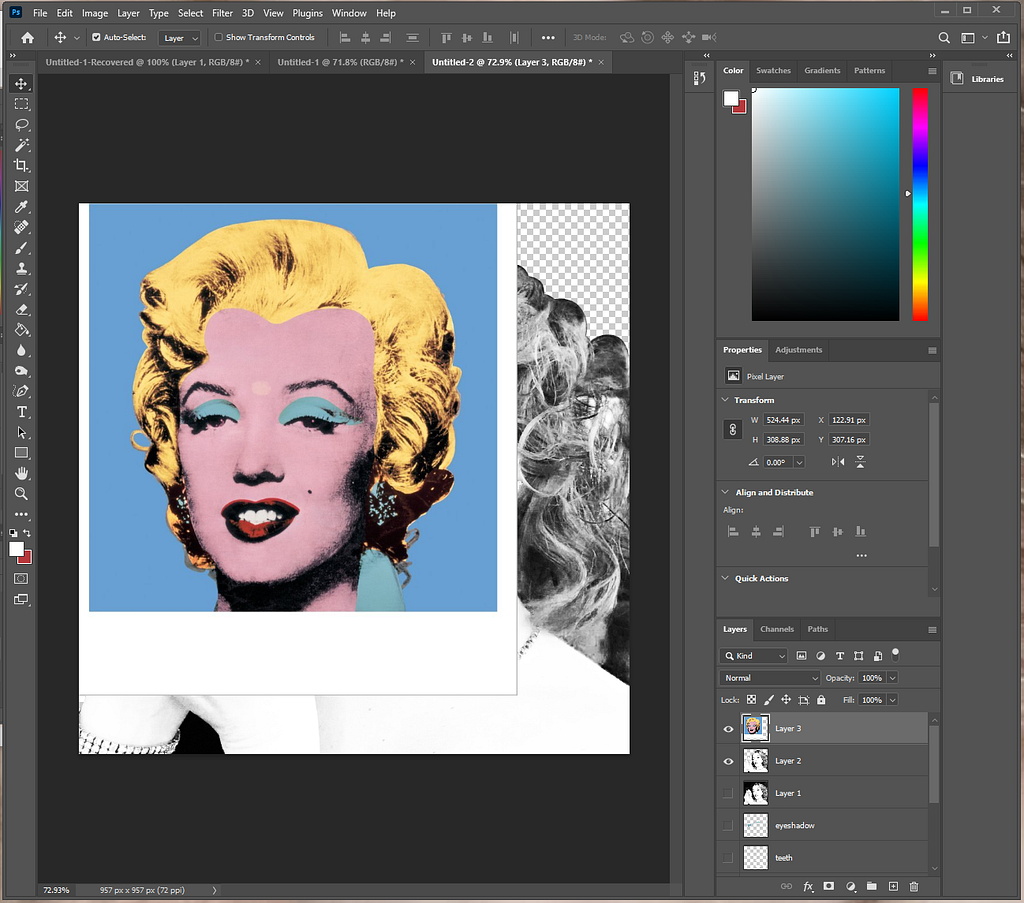1024x903 pixels.
Task: Open the Search magnifier icon
Action: click(x=944, y=38)
